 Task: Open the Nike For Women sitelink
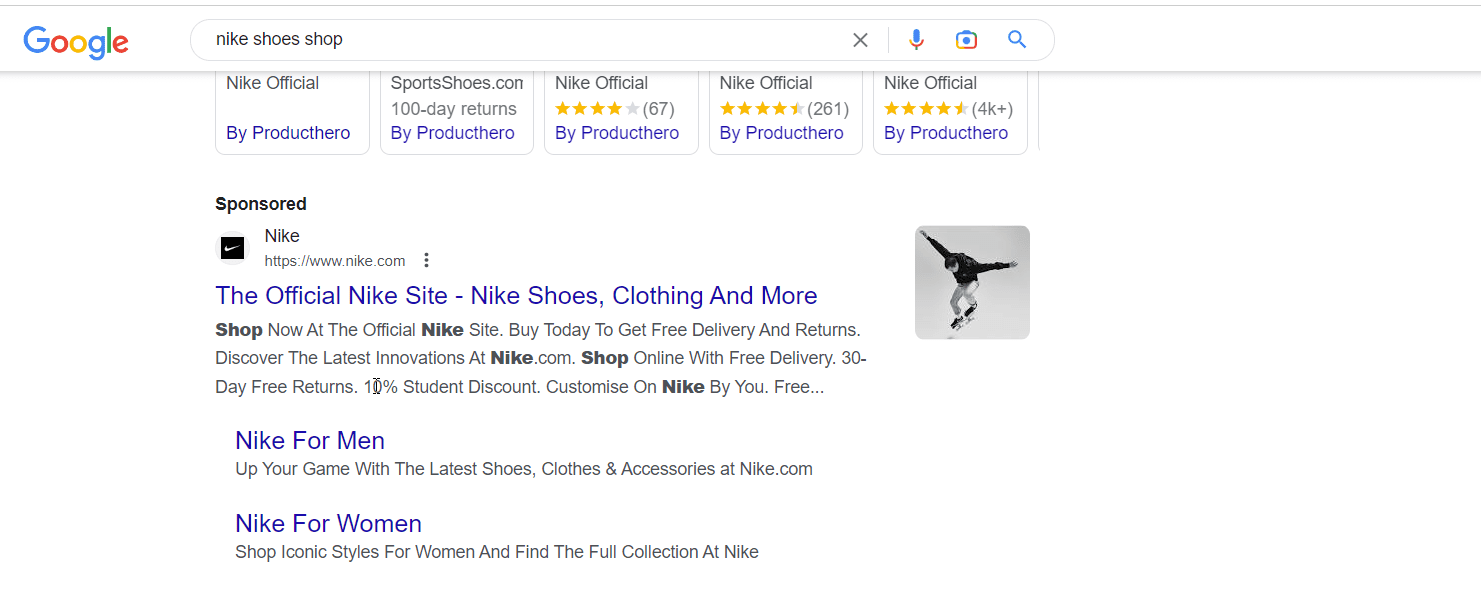click(x=328, y=523)
